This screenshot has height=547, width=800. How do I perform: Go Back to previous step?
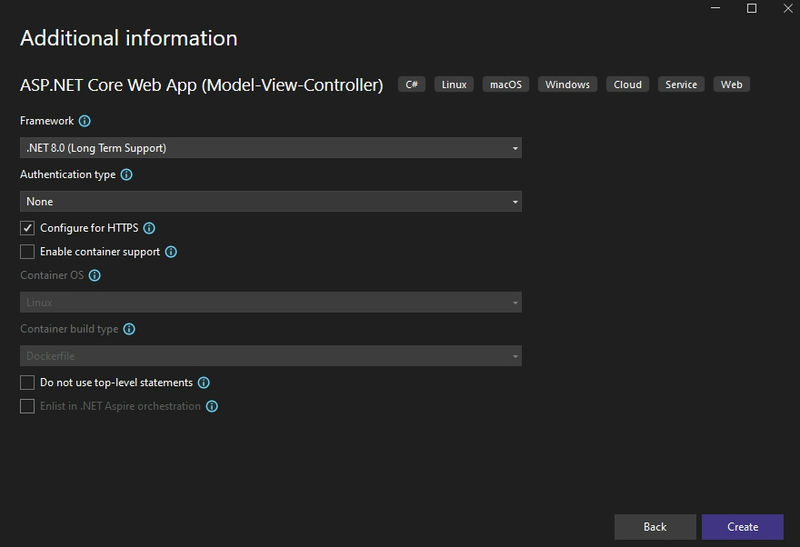[x=655, y=527]
